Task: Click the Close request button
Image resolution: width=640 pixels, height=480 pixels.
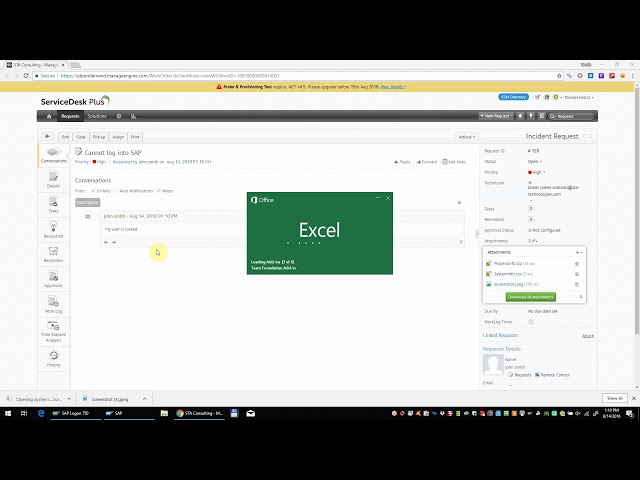Action: 81,137
